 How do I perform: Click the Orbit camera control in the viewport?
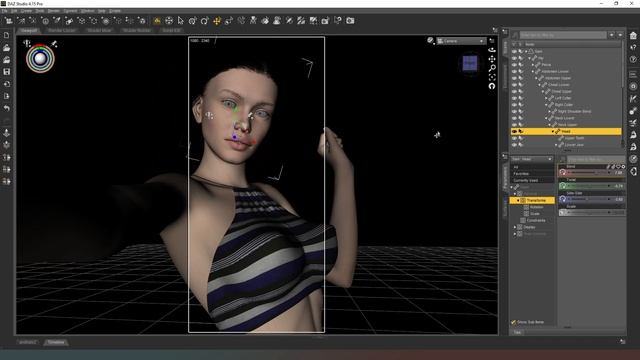492,50
